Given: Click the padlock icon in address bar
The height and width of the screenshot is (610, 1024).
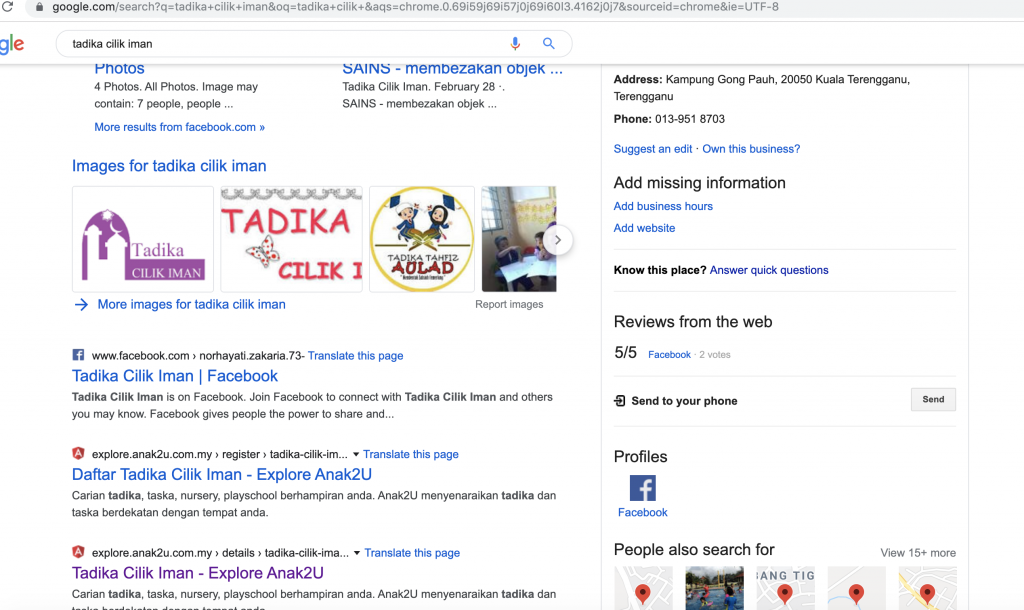Looking at the screenshot, I should coord(39,7).
